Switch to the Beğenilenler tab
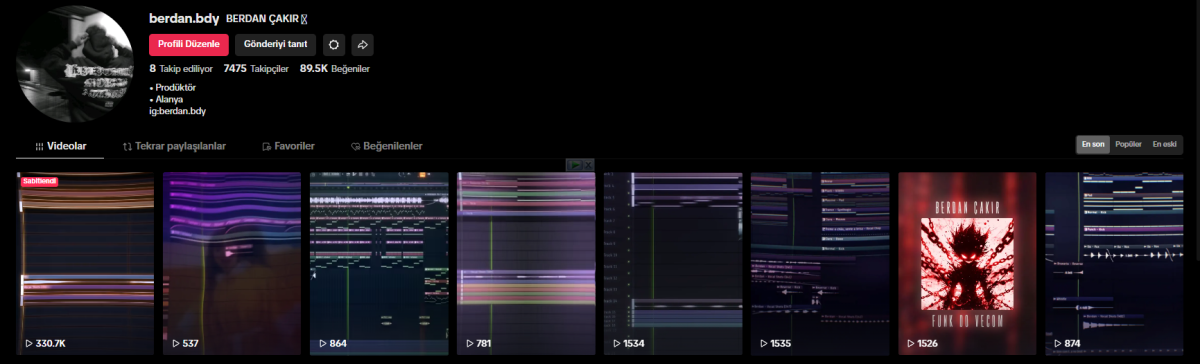 tap(386, 146)
